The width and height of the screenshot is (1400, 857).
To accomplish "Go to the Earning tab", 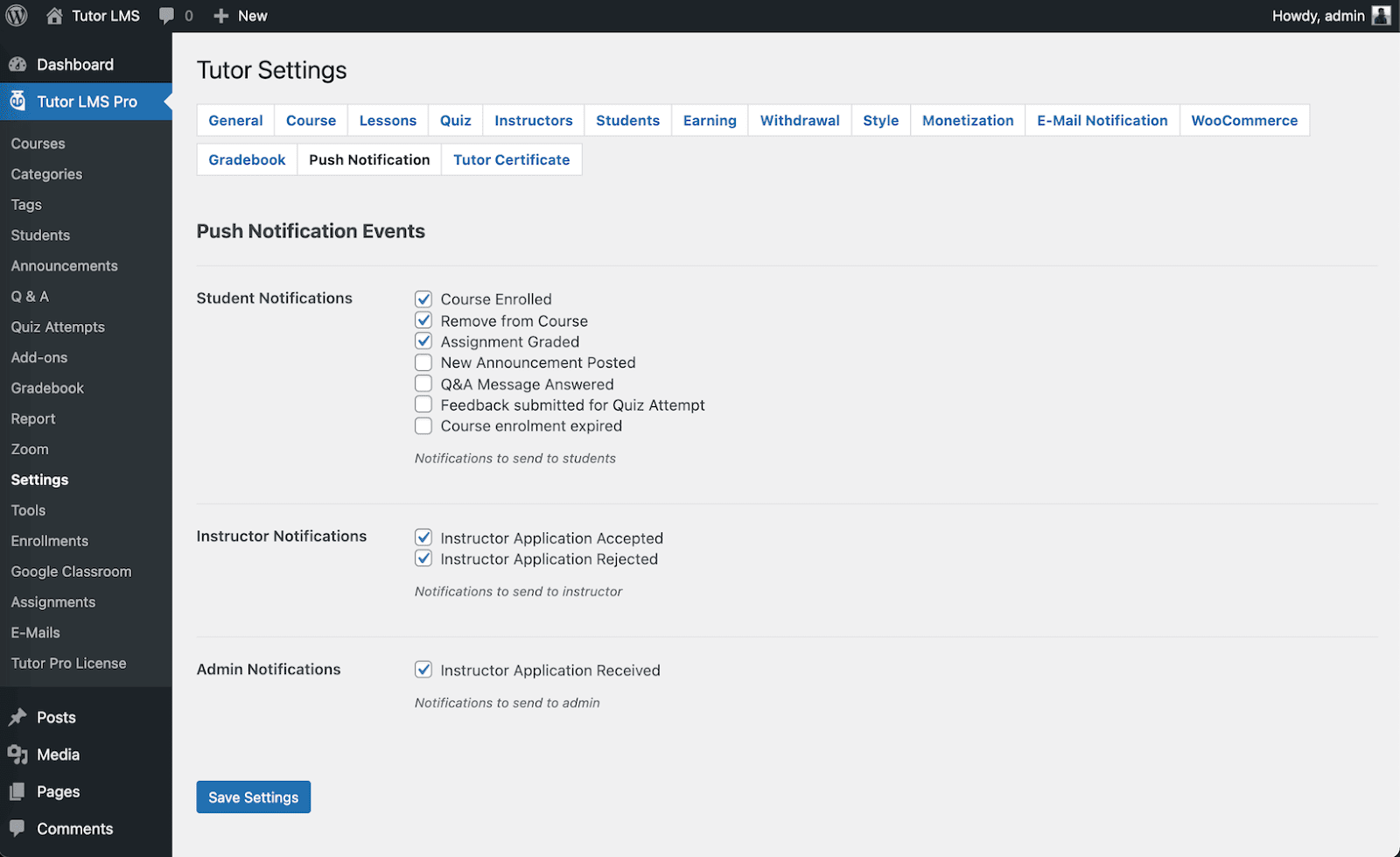I will click(x=710, y=120).
